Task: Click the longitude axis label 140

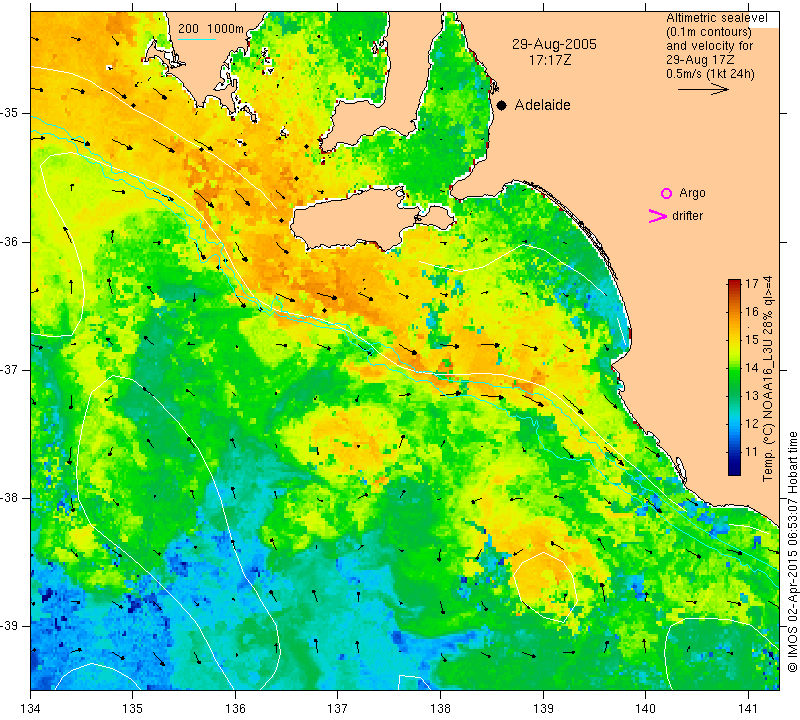Action: point(645,709)
